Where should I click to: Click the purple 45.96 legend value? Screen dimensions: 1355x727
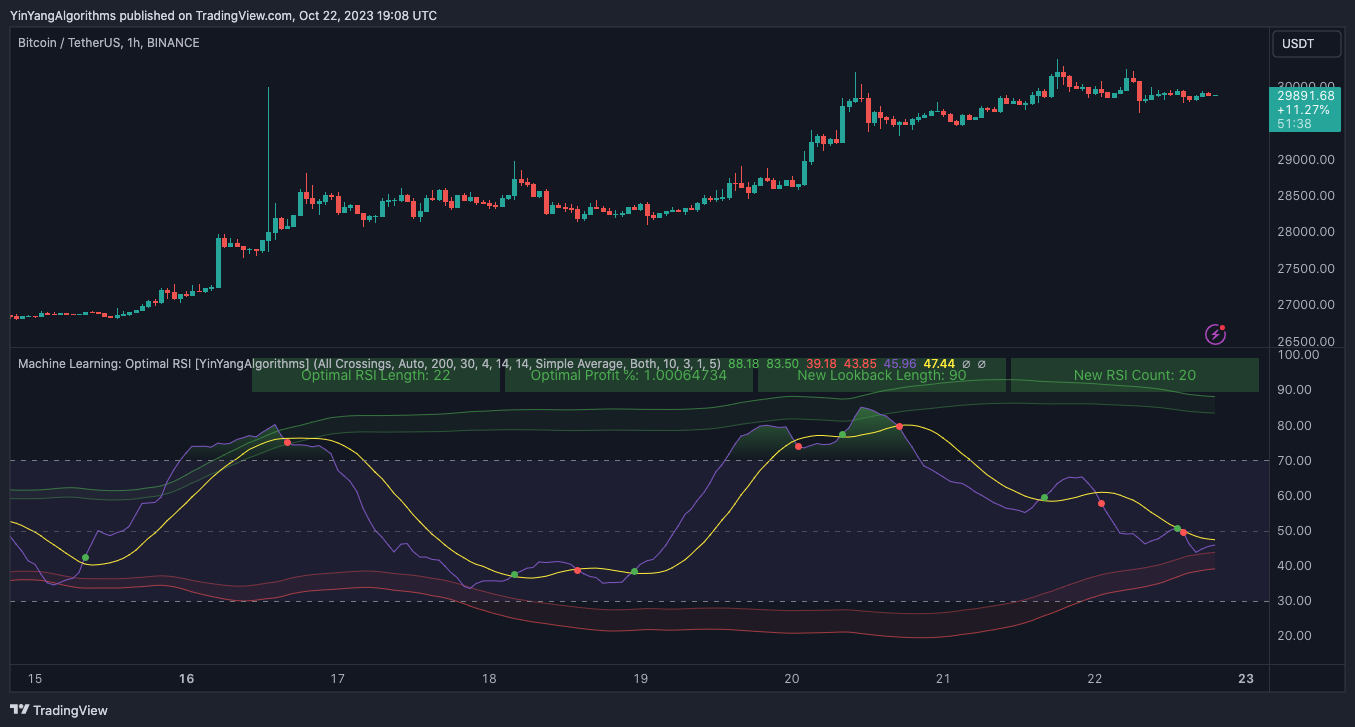click(x=900, y=364)
